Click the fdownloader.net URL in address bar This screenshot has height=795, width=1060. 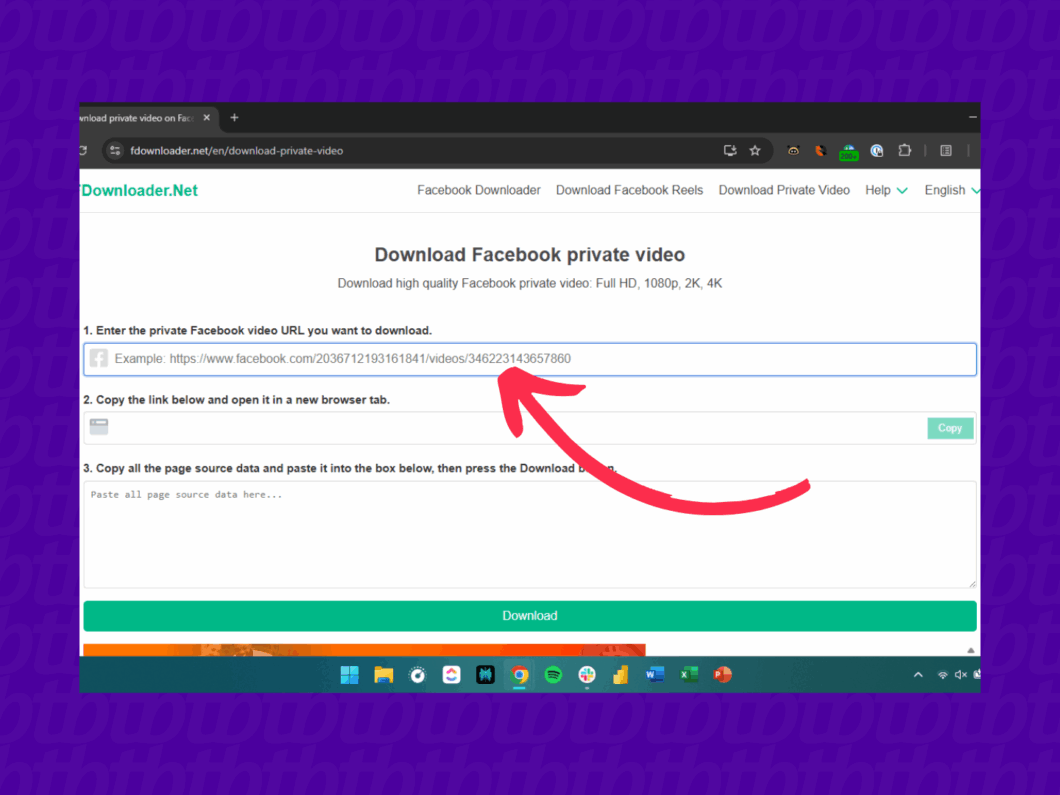(237, 151)
